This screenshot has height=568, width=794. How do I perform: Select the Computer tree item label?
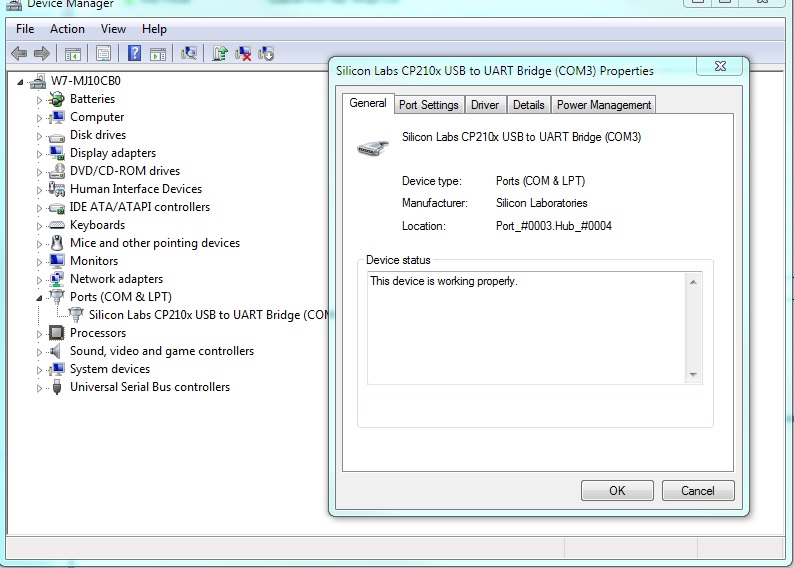(97, 117)
